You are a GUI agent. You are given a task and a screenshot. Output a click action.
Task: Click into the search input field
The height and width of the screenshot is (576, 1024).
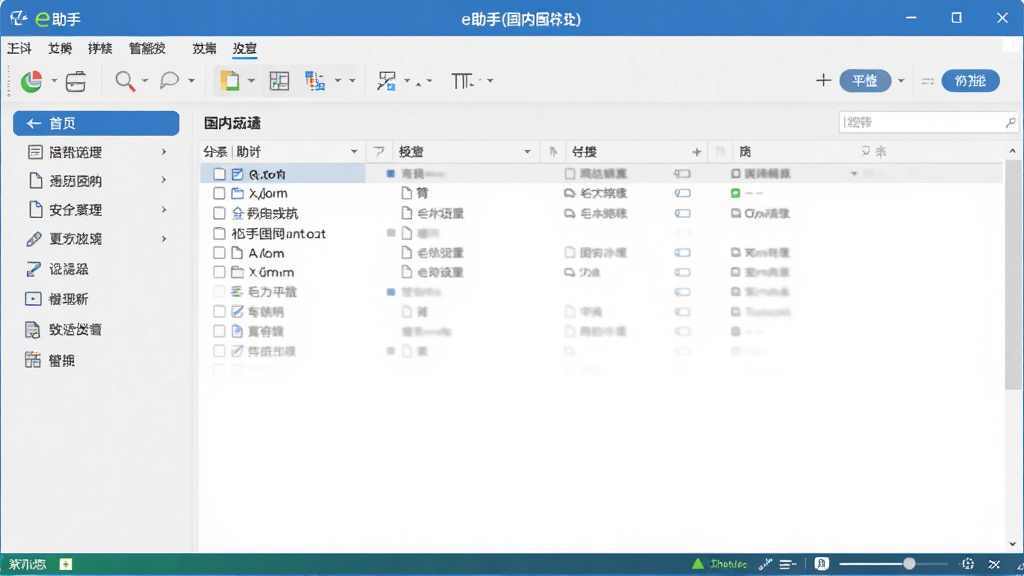[x=928, y=122]
